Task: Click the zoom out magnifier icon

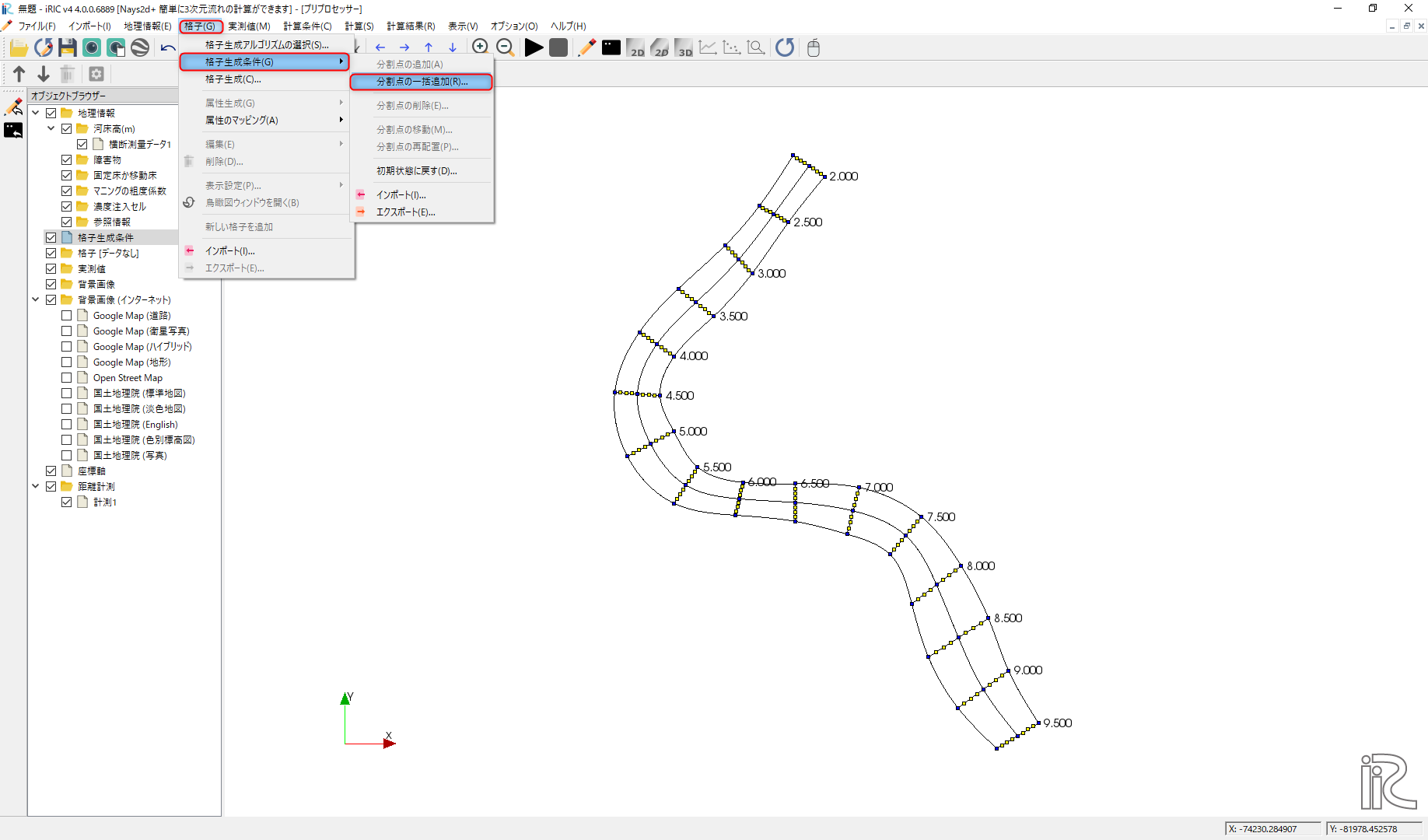Action: coord(505,47)
